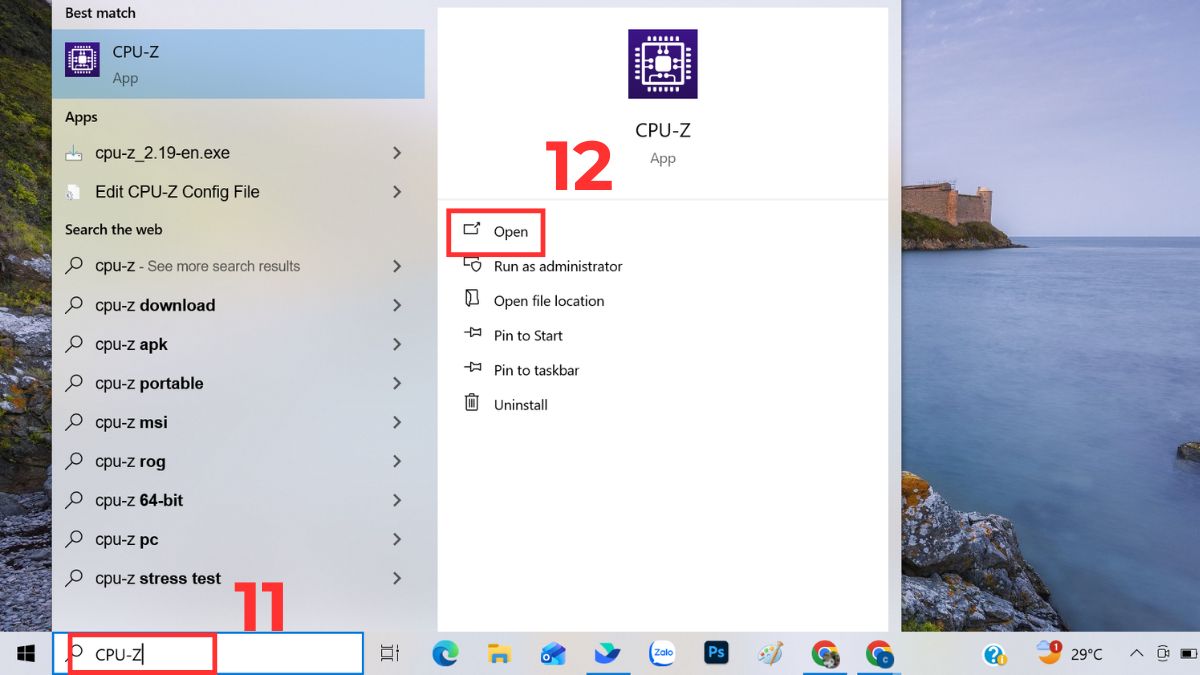This screenshot has height=675, width=1200.
Task: Click the Uninstall trash bin icon
Action: [472, 403]
